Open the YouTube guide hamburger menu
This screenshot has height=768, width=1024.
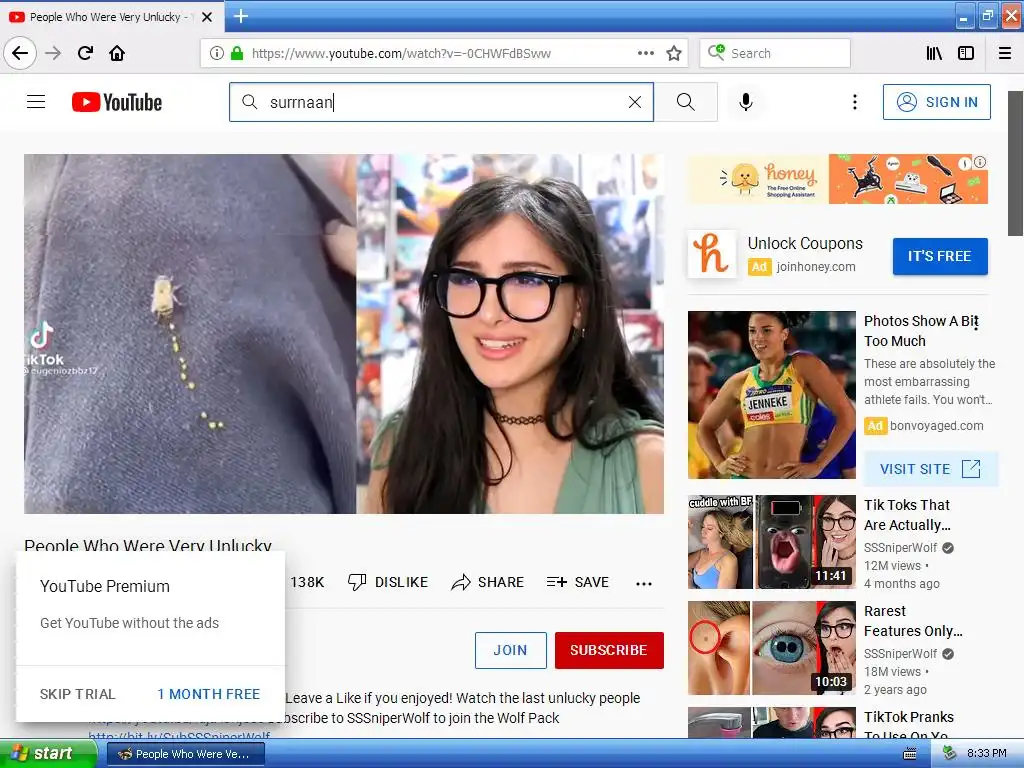36,102
